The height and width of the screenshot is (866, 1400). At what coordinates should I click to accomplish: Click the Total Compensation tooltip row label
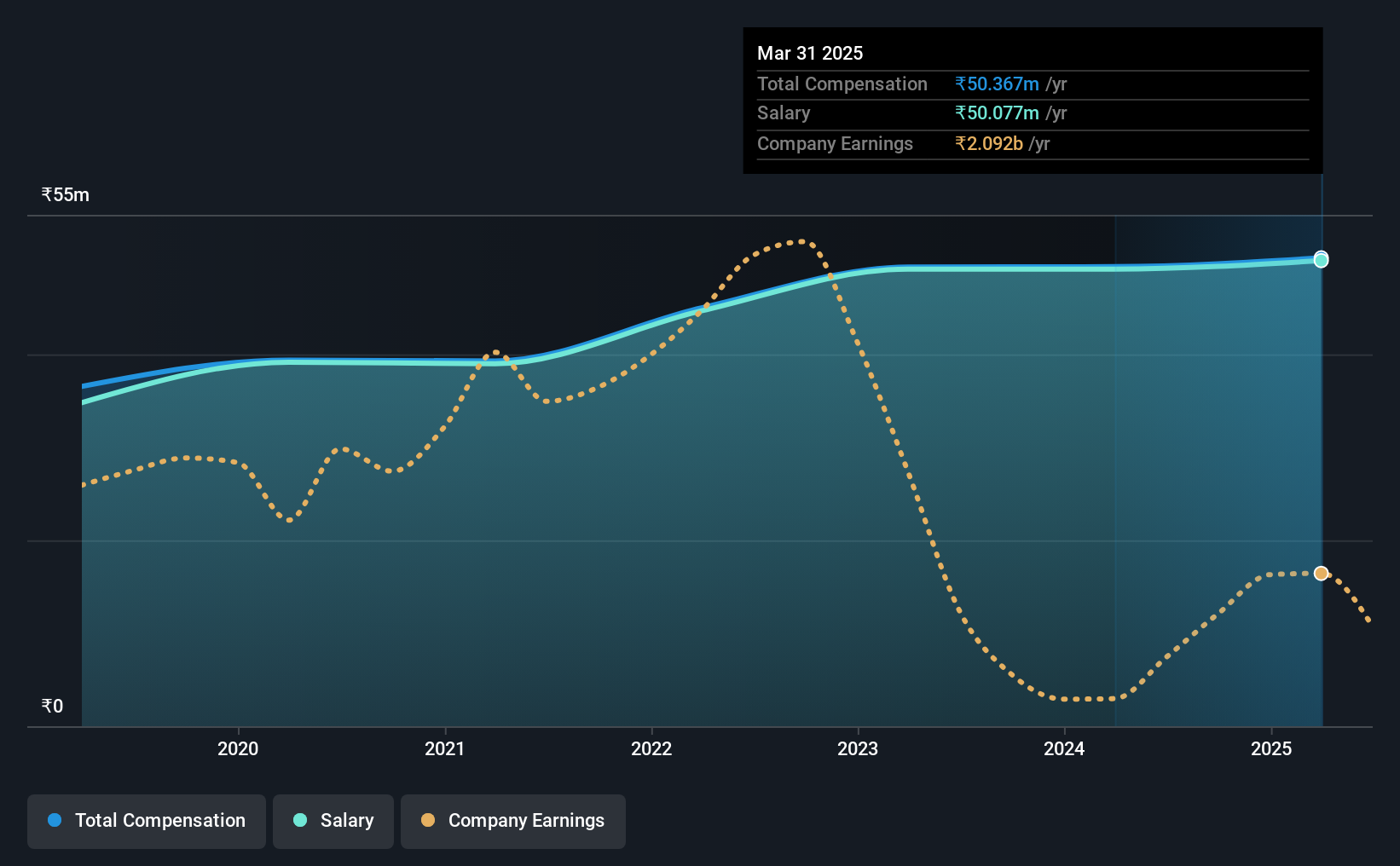tap(842, 84)
